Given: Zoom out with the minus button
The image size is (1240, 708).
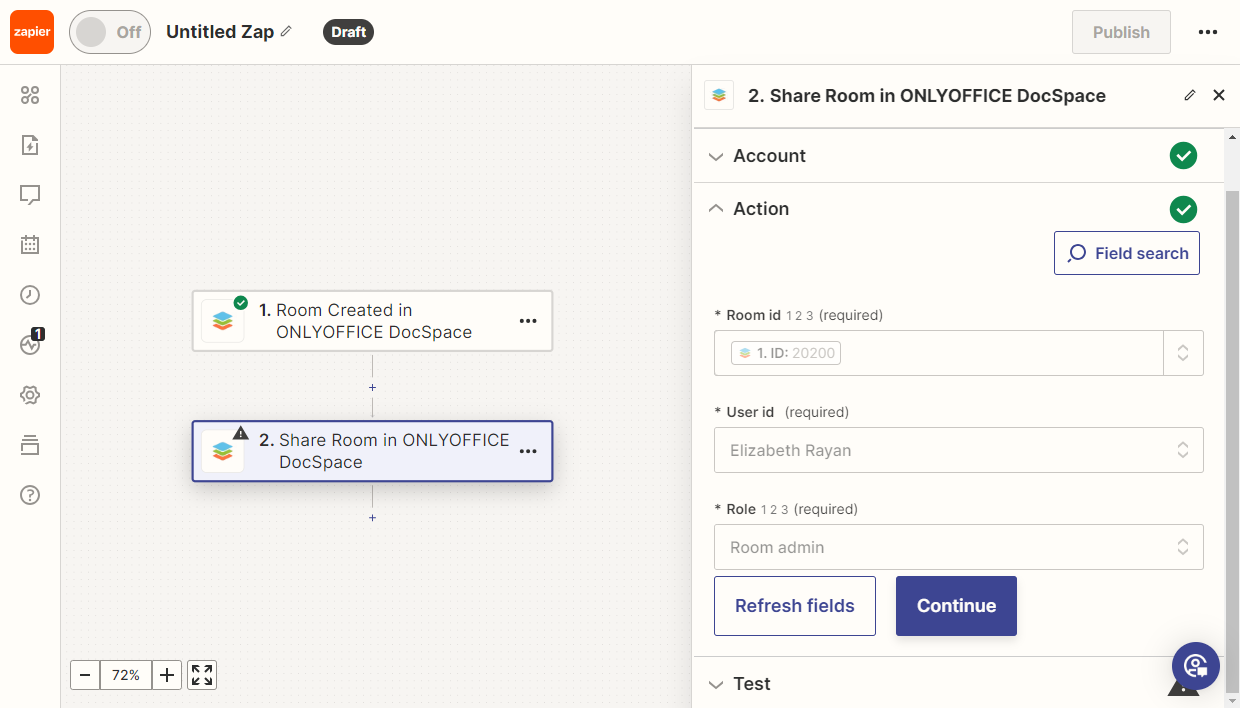Looking at the screenshot, I should 85,675.
